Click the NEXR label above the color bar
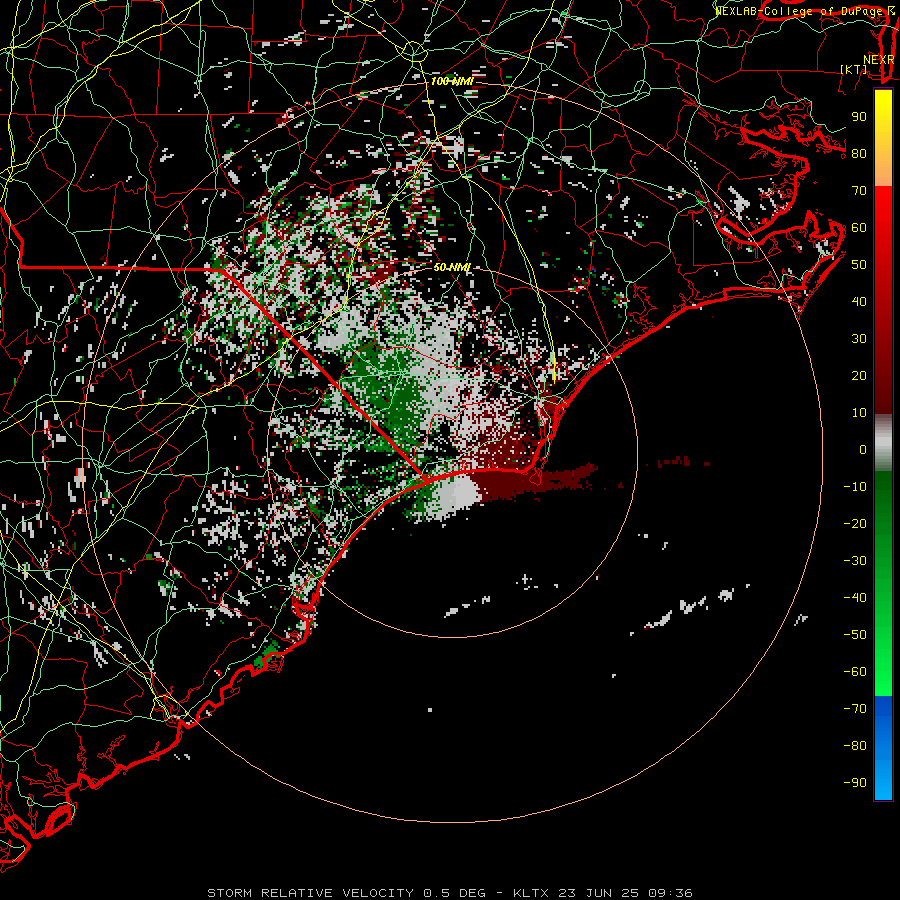Image resolution: width=900 pixels, height=900 pixels. (x=878, y=60)
